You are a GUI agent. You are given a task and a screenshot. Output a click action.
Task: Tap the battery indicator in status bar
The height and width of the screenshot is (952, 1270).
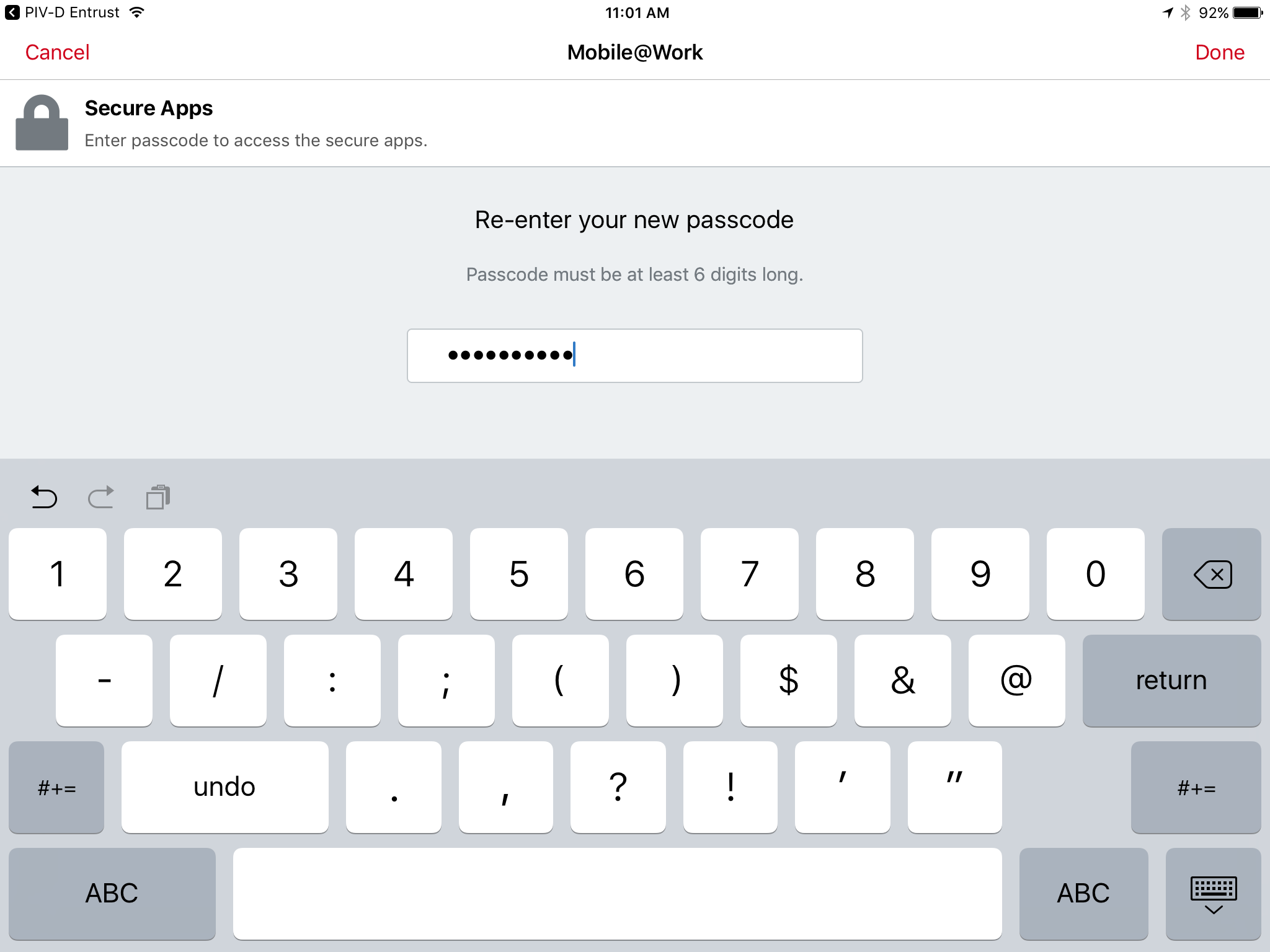(x=1248, y=13)
